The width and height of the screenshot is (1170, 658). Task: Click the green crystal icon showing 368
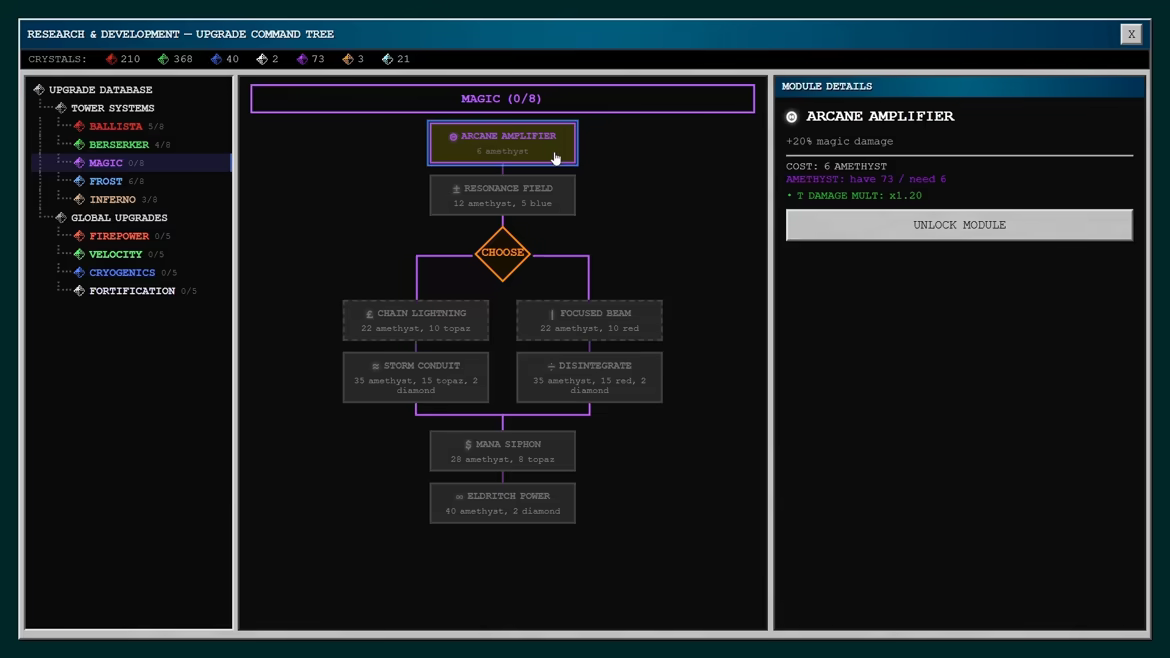click(163, 59)
